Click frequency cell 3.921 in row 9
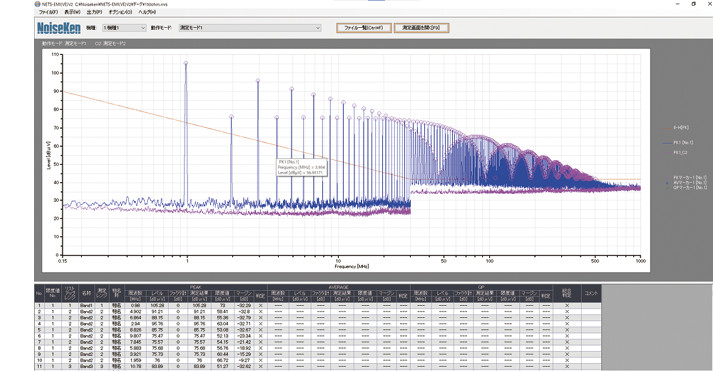713x371 pixels. 135,354
